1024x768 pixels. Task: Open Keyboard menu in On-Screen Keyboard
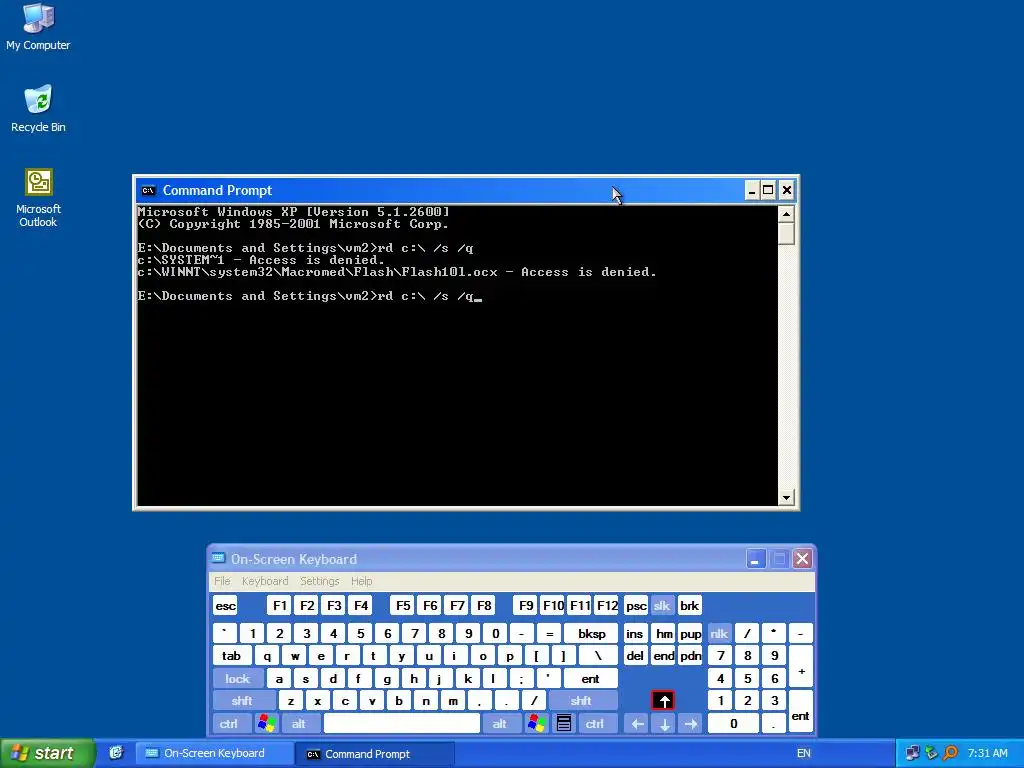(x=264, y=581)
